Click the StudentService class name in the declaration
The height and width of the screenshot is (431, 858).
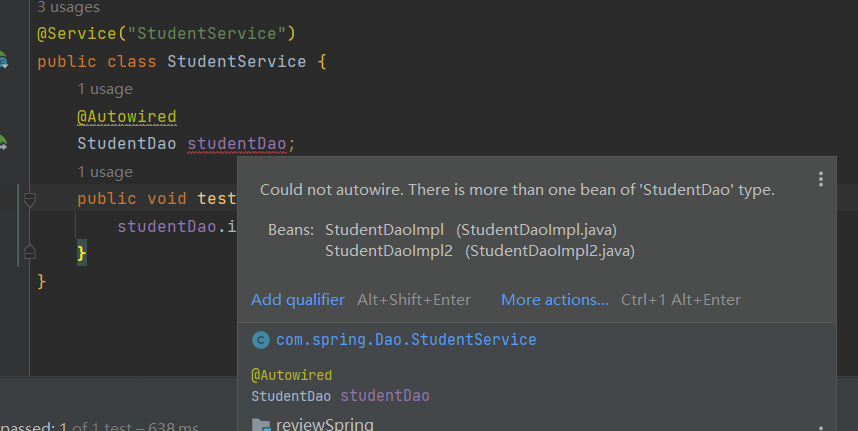tap(236, 62)
